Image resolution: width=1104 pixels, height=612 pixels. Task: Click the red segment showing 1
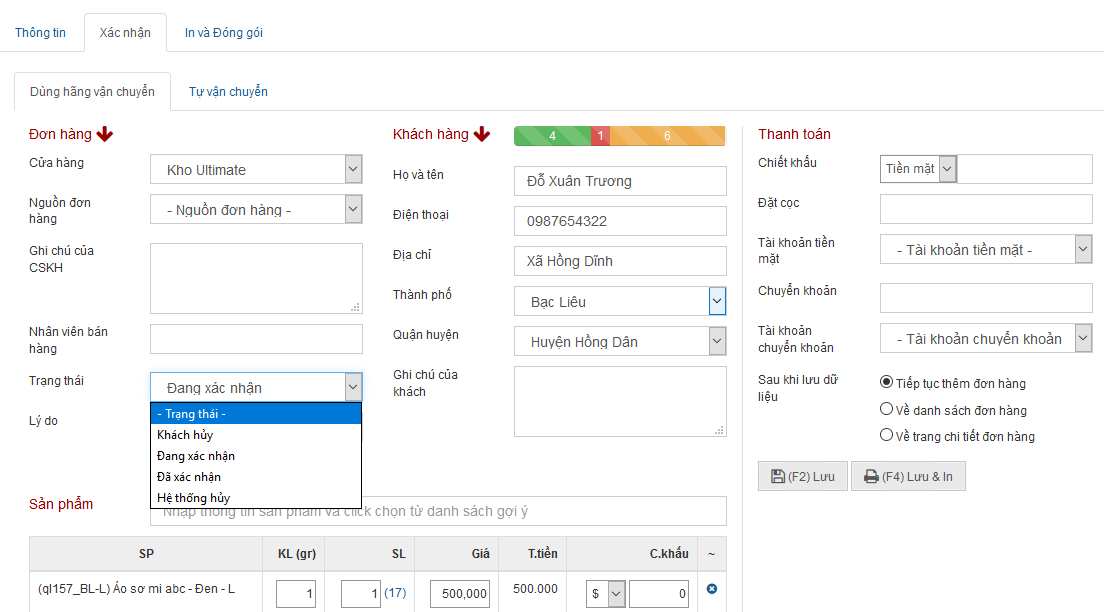tap(600, 136)
